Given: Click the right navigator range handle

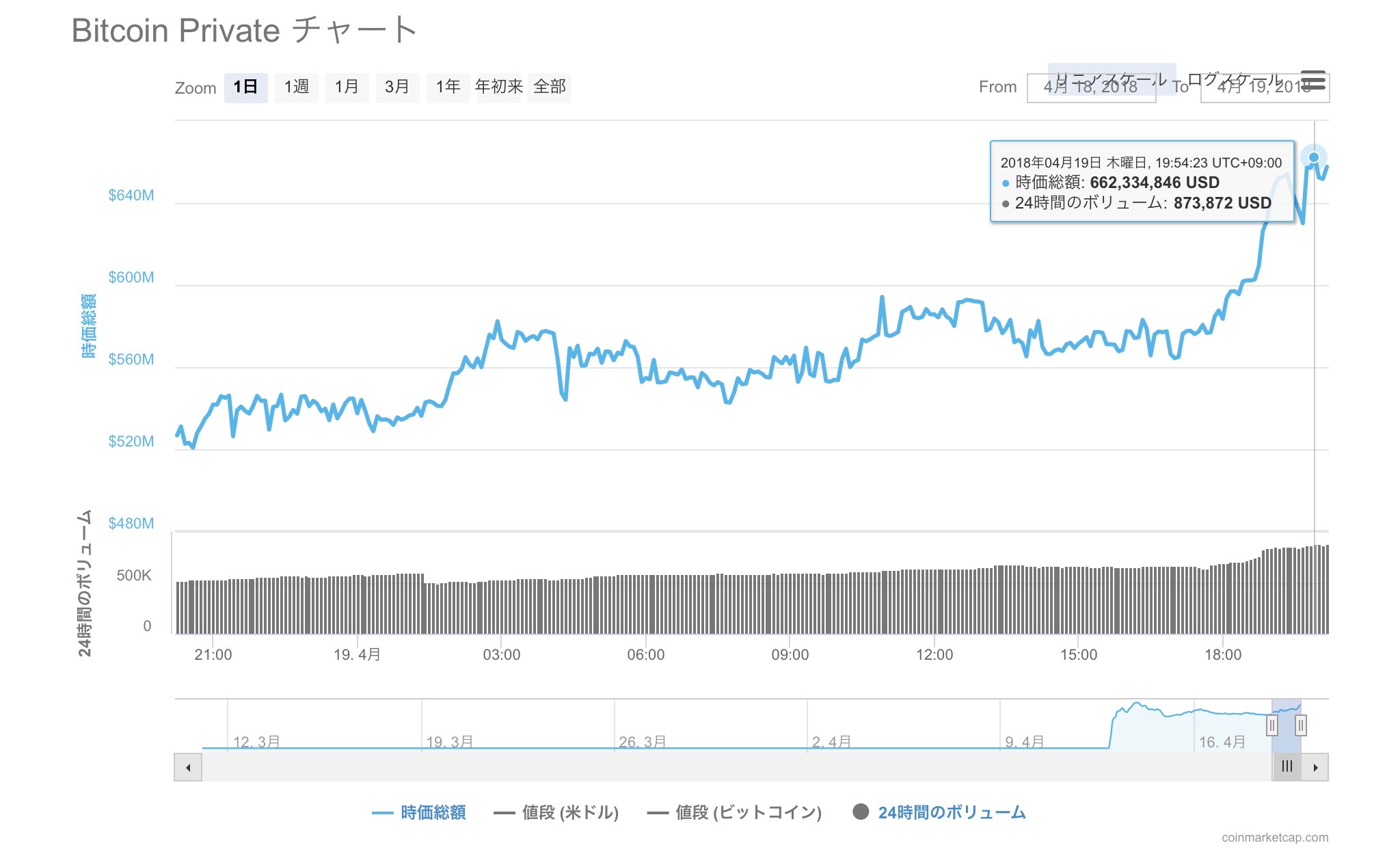Looking at the screenshot, I should click(1301, 725).
